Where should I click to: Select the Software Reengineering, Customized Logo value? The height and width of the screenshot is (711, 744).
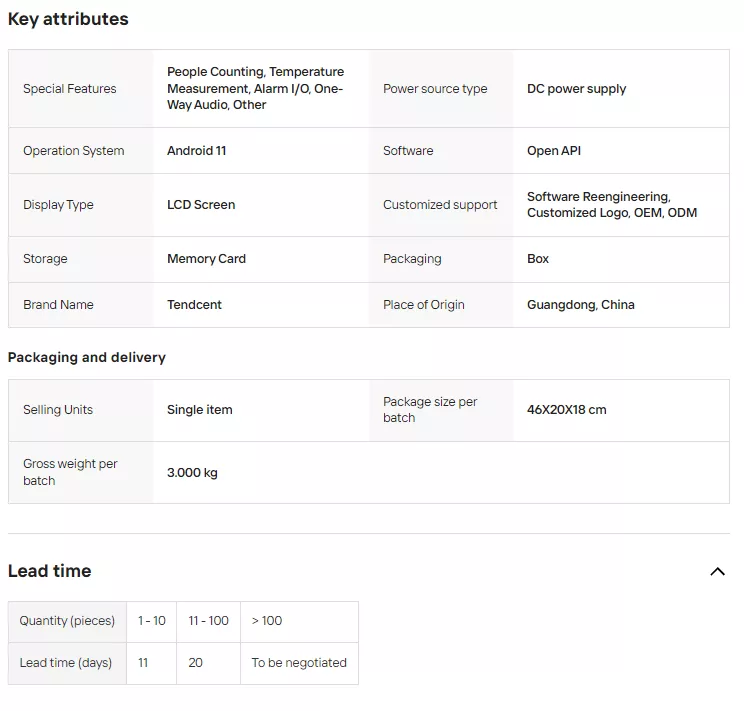612,205
